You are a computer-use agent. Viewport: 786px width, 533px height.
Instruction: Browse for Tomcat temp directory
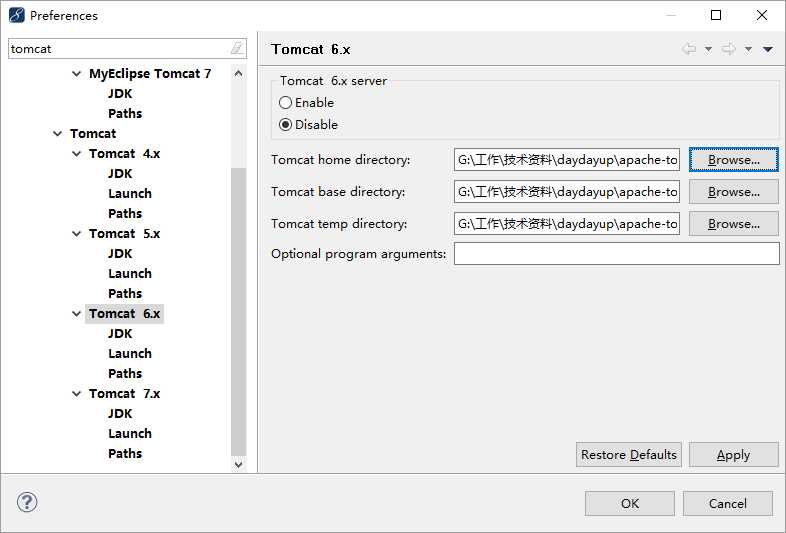(x=733, y=224)
